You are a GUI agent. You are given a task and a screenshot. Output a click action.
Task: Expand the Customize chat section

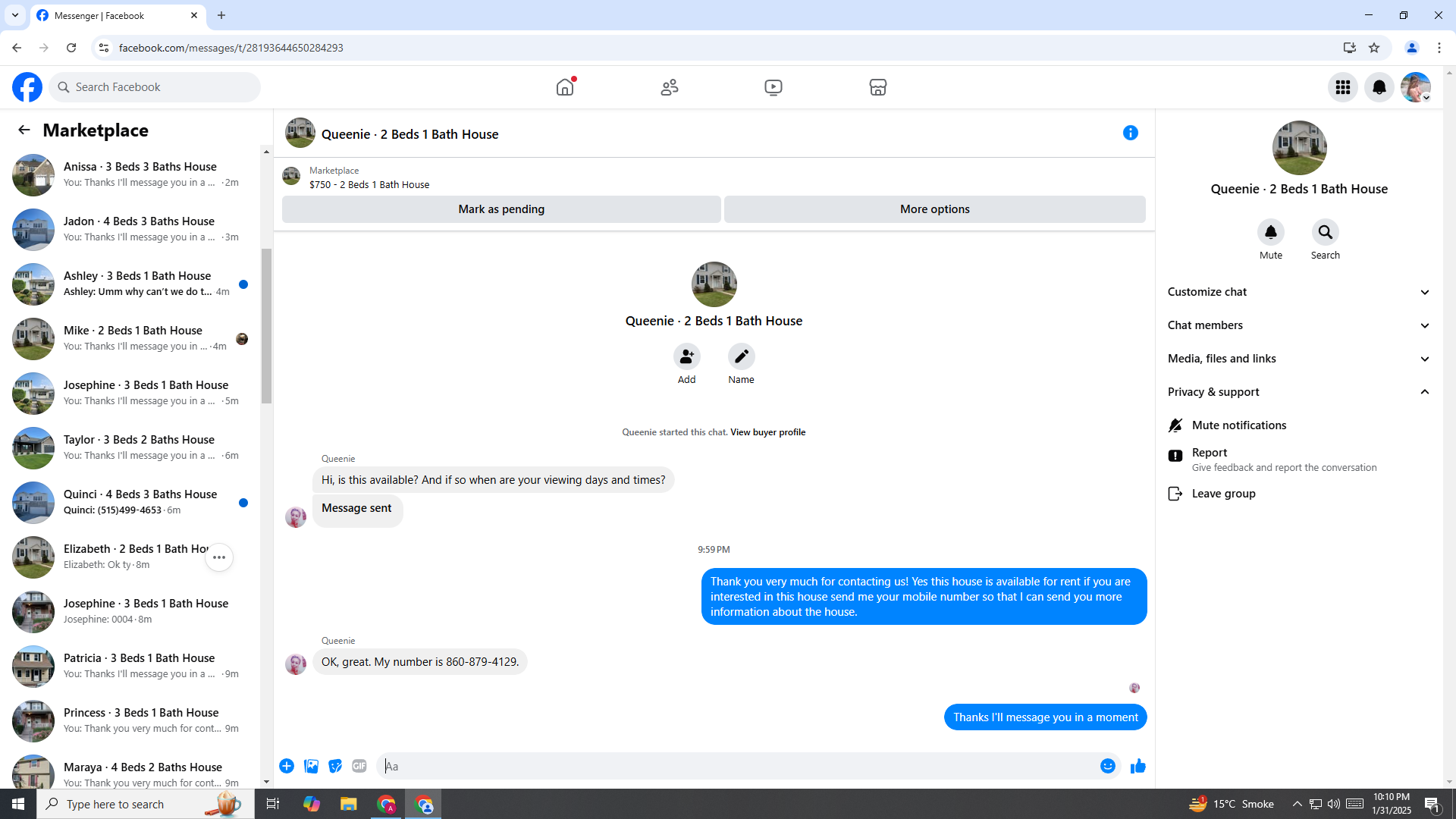pos(1298,292)
